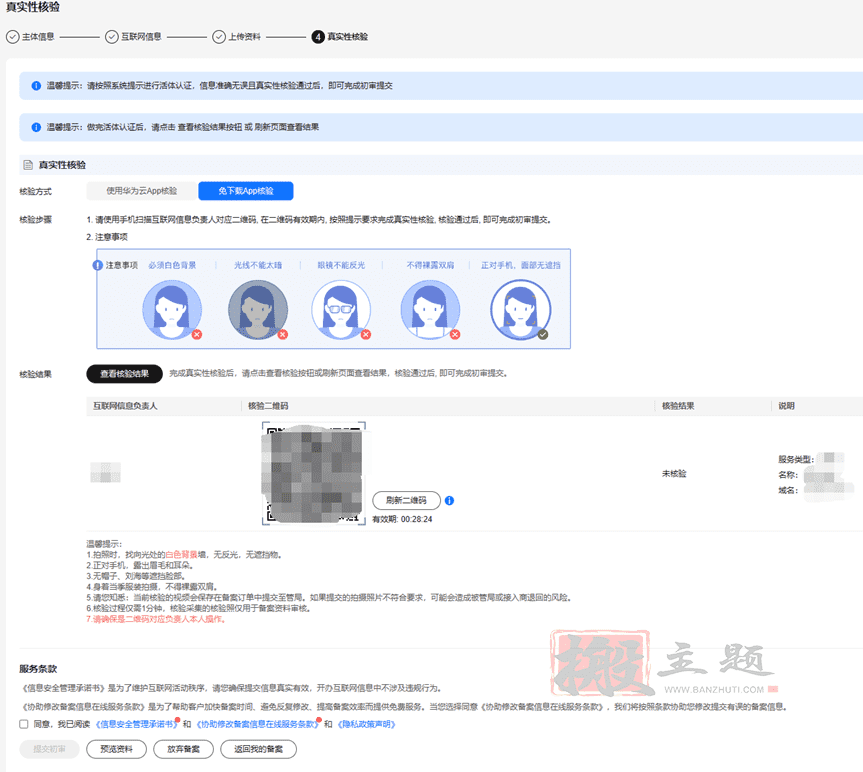Click 提交初审 button
This screenshot has height=772, width=863.
click(50, 749)
